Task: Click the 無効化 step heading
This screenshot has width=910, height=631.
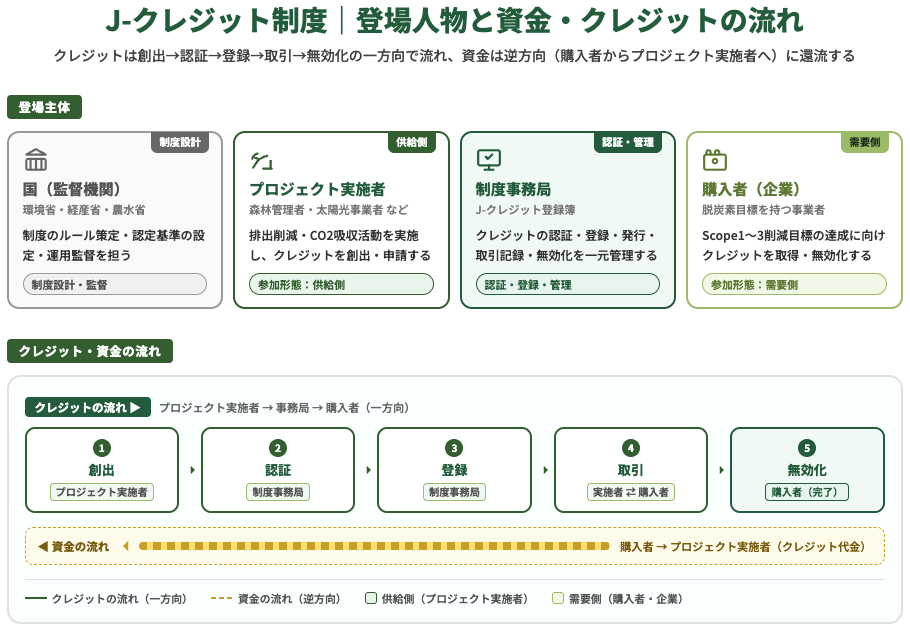Action: (807, 470)
